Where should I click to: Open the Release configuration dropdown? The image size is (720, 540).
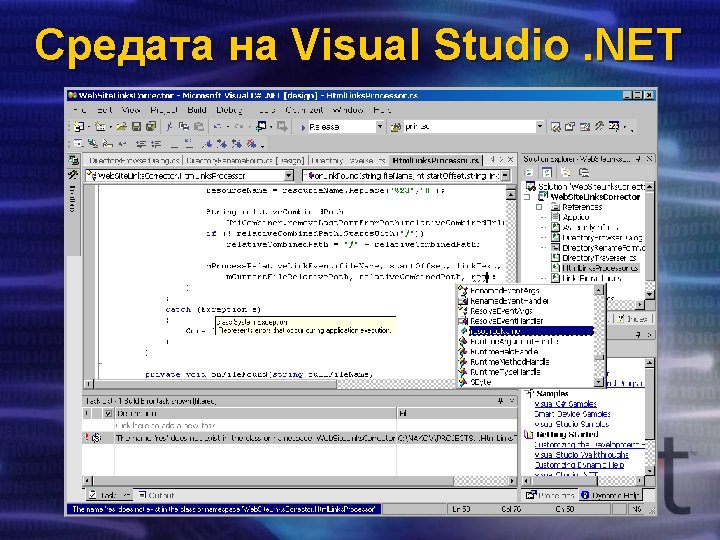coord(379,127)
